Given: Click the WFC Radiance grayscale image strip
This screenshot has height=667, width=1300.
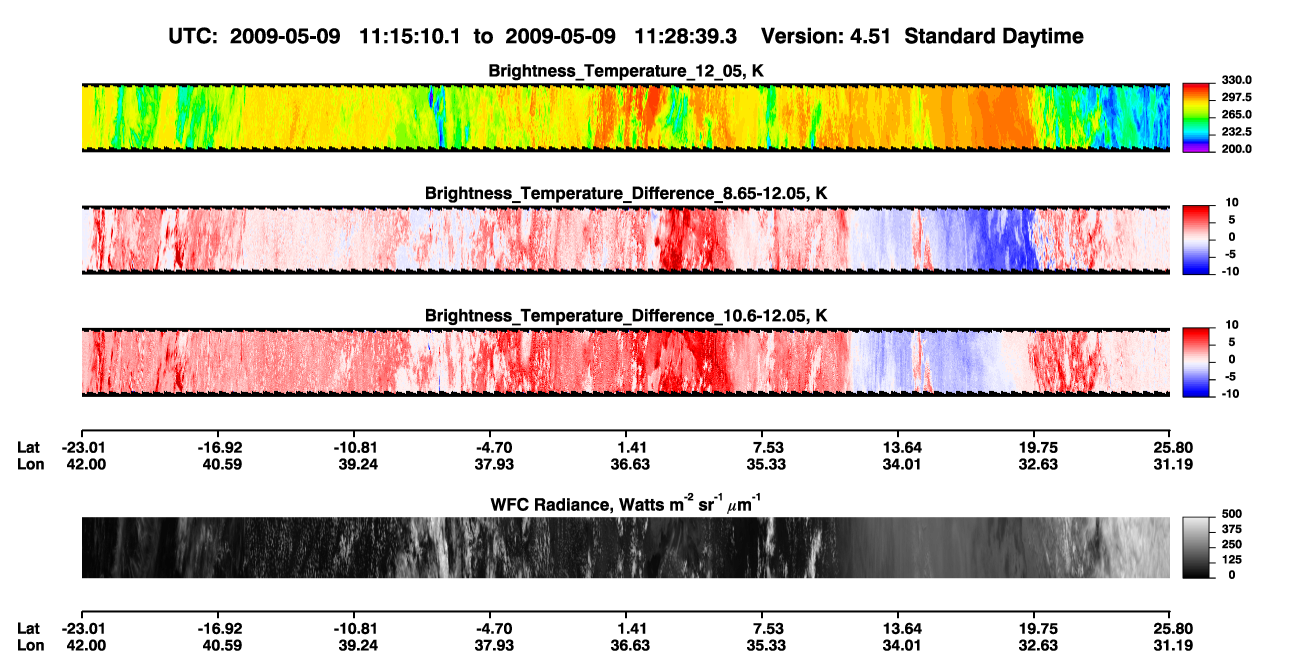Looking at the screenshot, I should click(x=625, y=547).
